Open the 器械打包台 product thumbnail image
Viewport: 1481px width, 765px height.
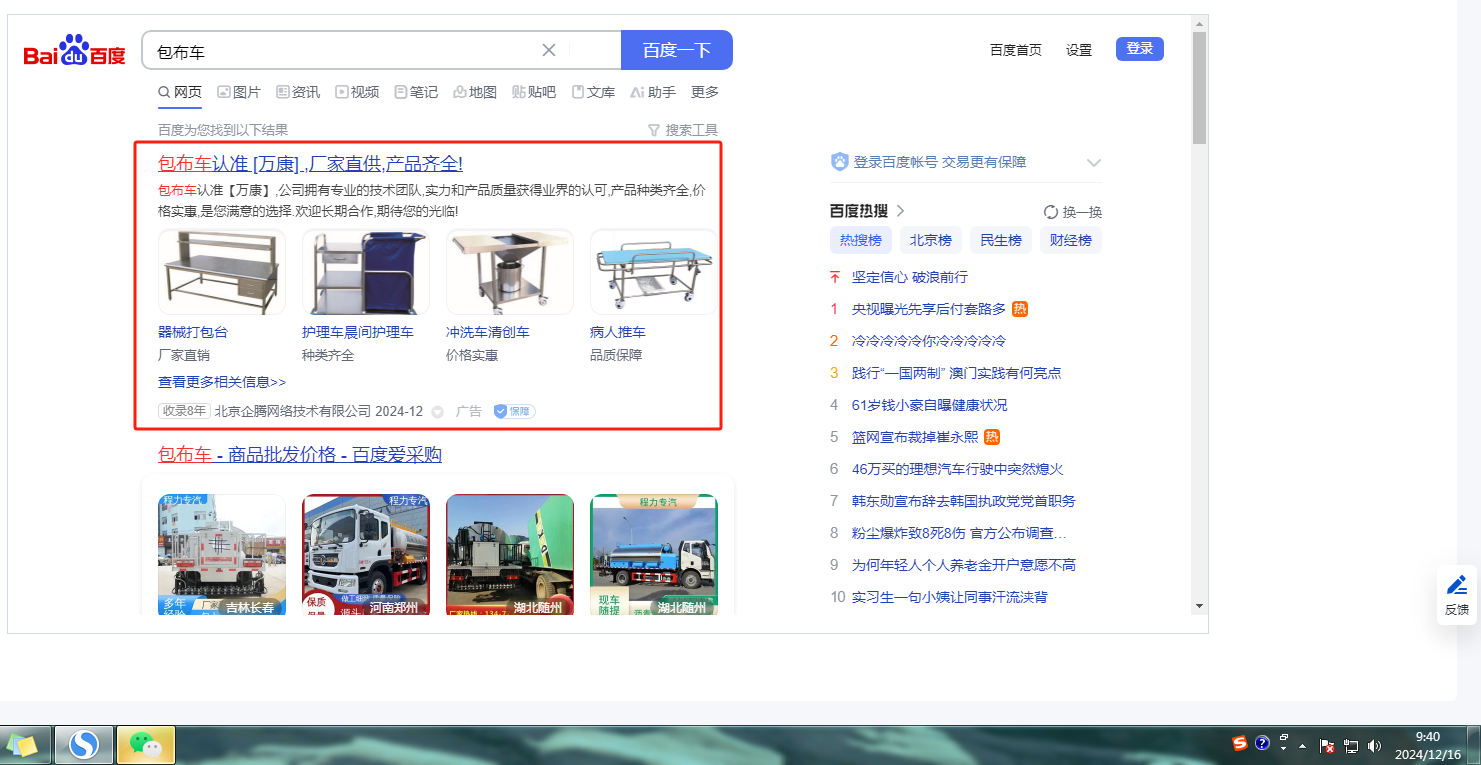tap(222, 272)
